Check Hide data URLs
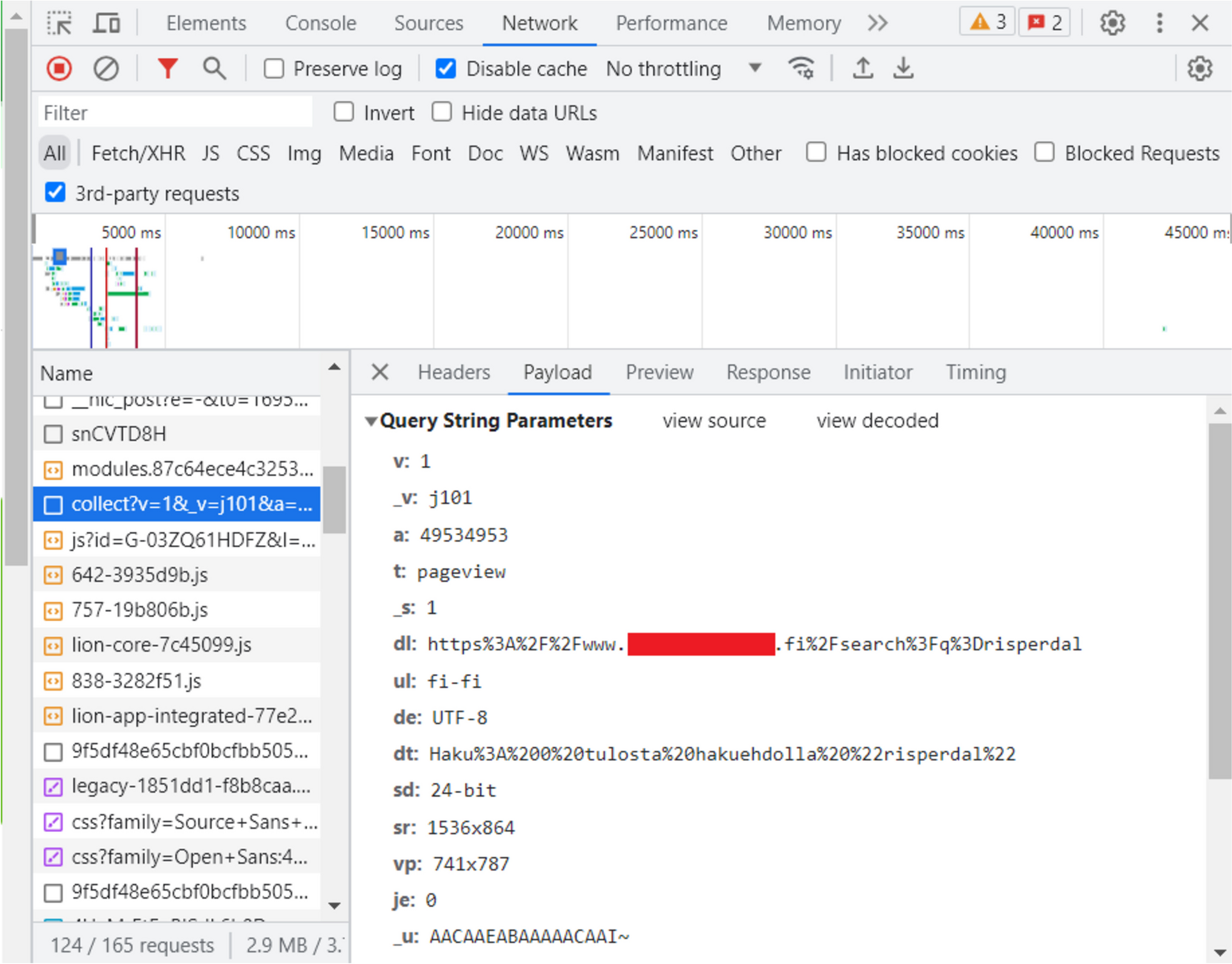The width and height of the screenshot is (1232, 964). coord(441,112)
